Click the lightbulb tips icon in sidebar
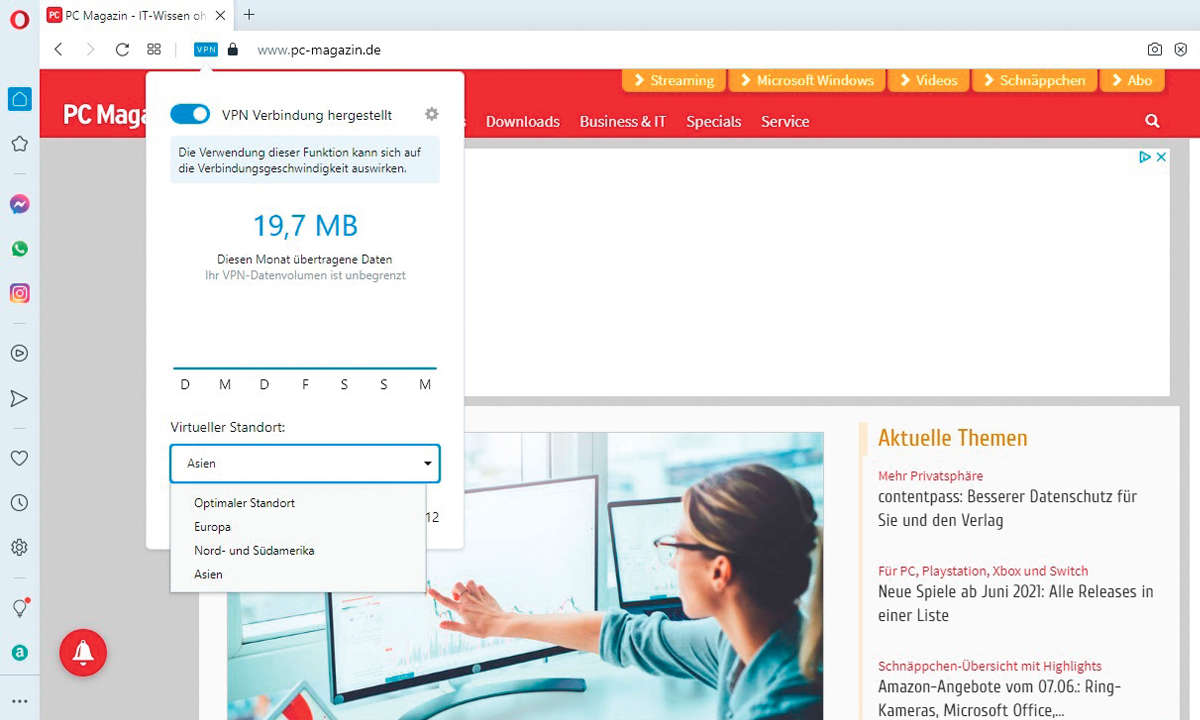Viewport: 1200px width, 720px height. tap(19, 607)
